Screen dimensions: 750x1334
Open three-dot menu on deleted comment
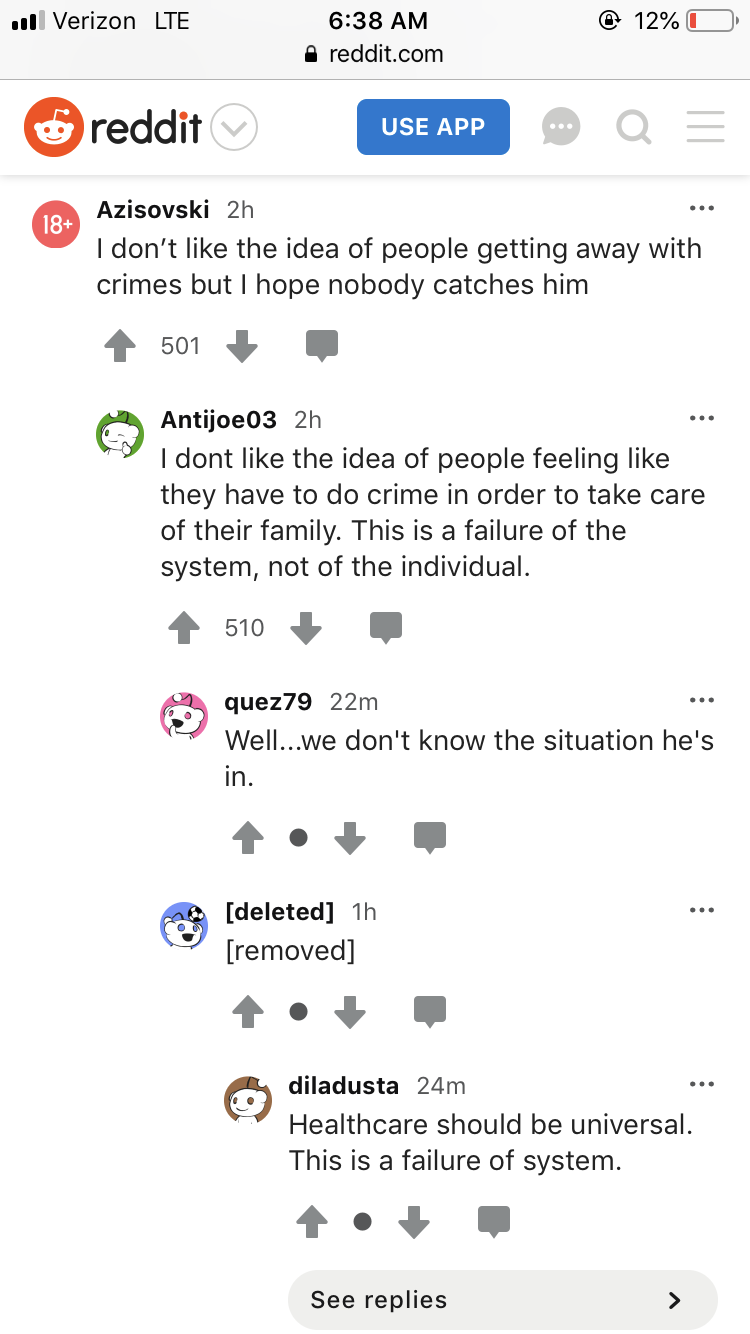[x=702, y=911]
